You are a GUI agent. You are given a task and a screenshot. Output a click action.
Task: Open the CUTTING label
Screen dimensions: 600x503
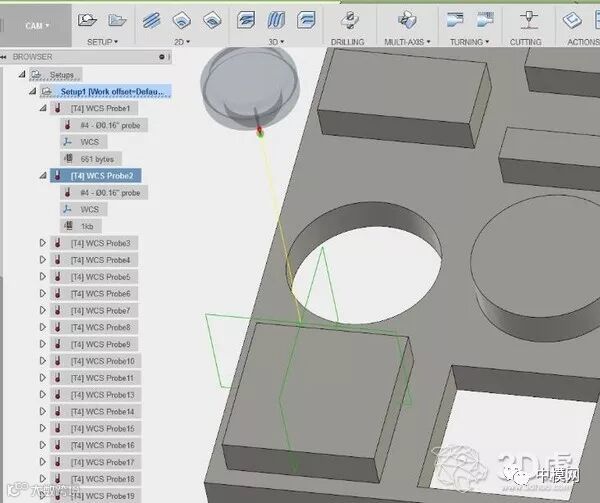[x=525, y=42]
